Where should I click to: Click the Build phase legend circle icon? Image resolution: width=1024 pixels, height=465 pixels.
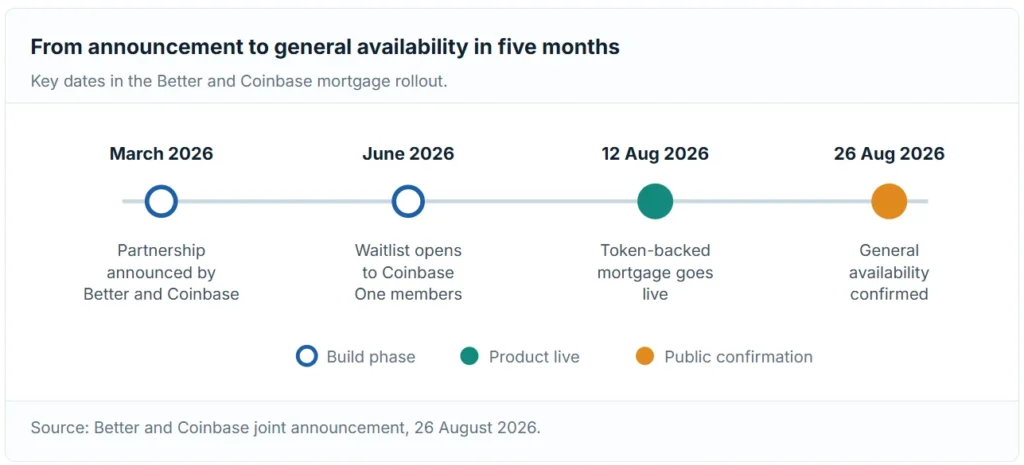tap(307, 357)
